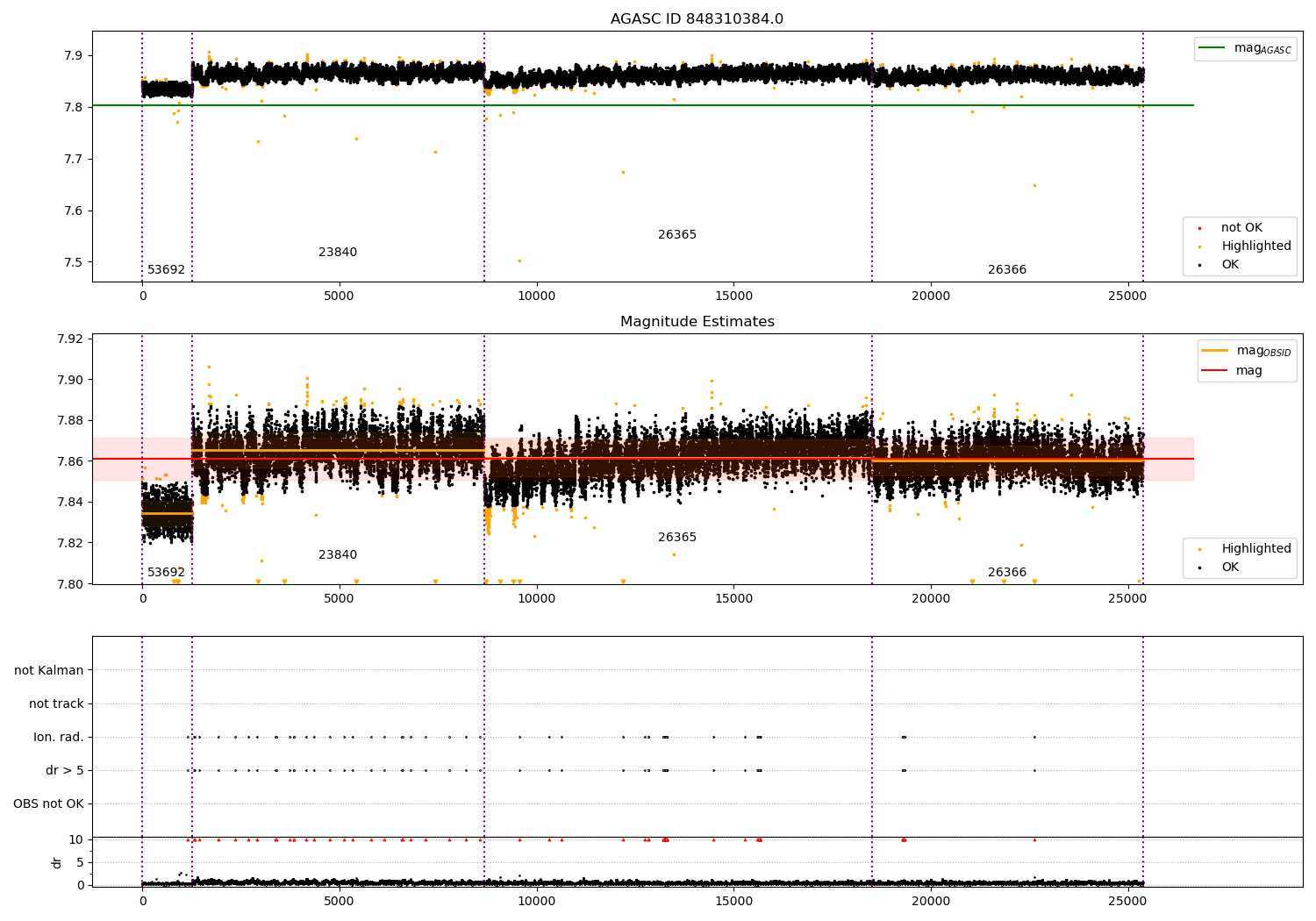This screenshot has height=921, width=1316.
Task: Click the plot title 'AGASC ID 848310384.0'
Action: click(697, 19)
